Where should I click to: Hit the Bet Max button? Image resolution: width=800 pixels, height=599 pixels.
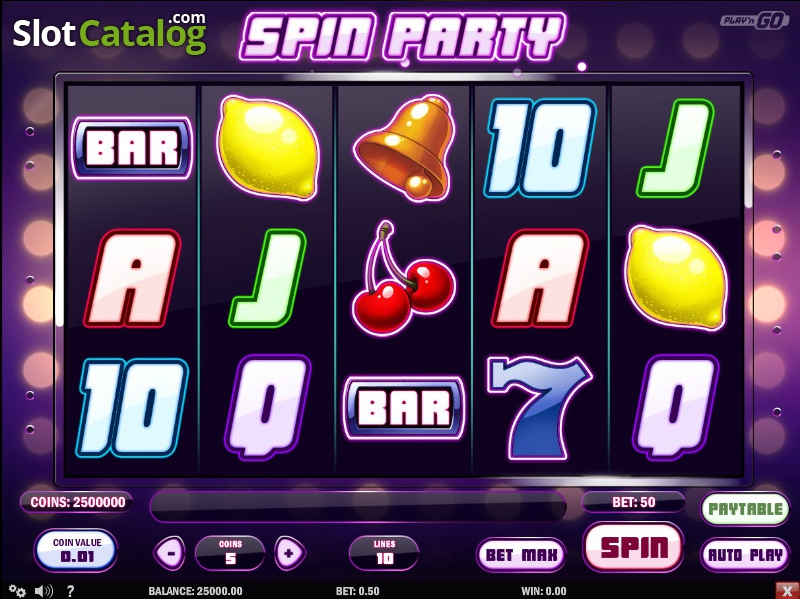[x=521, y=555]
